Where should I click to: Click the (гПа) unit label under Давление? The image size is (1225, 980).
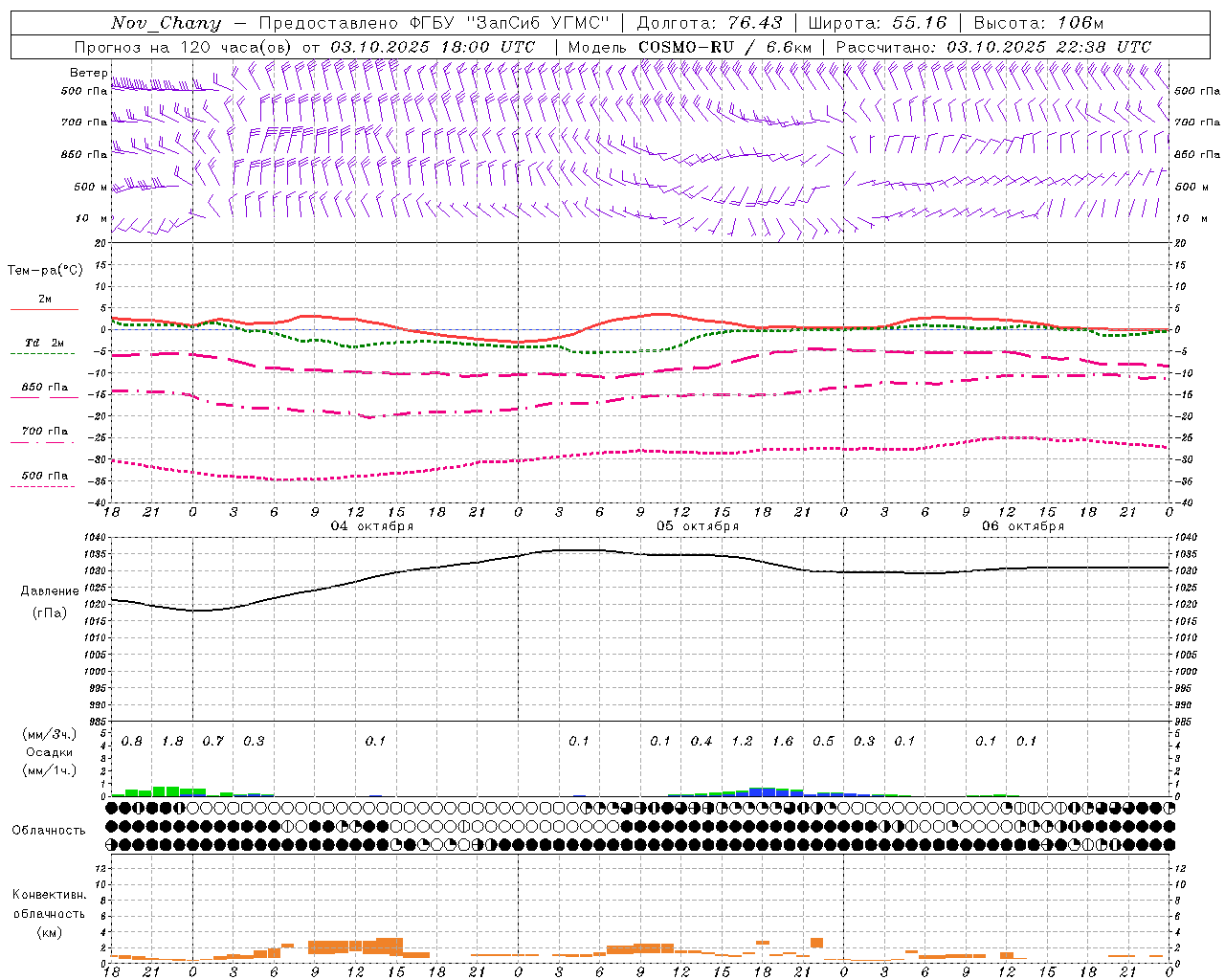[x=50, y=613]
